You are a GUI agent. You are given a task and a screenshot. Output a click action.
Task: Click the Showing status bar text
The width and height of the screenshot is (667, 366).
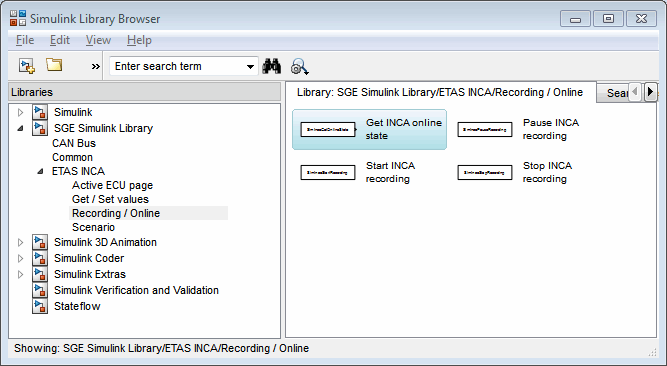click(x=162, y=348)
